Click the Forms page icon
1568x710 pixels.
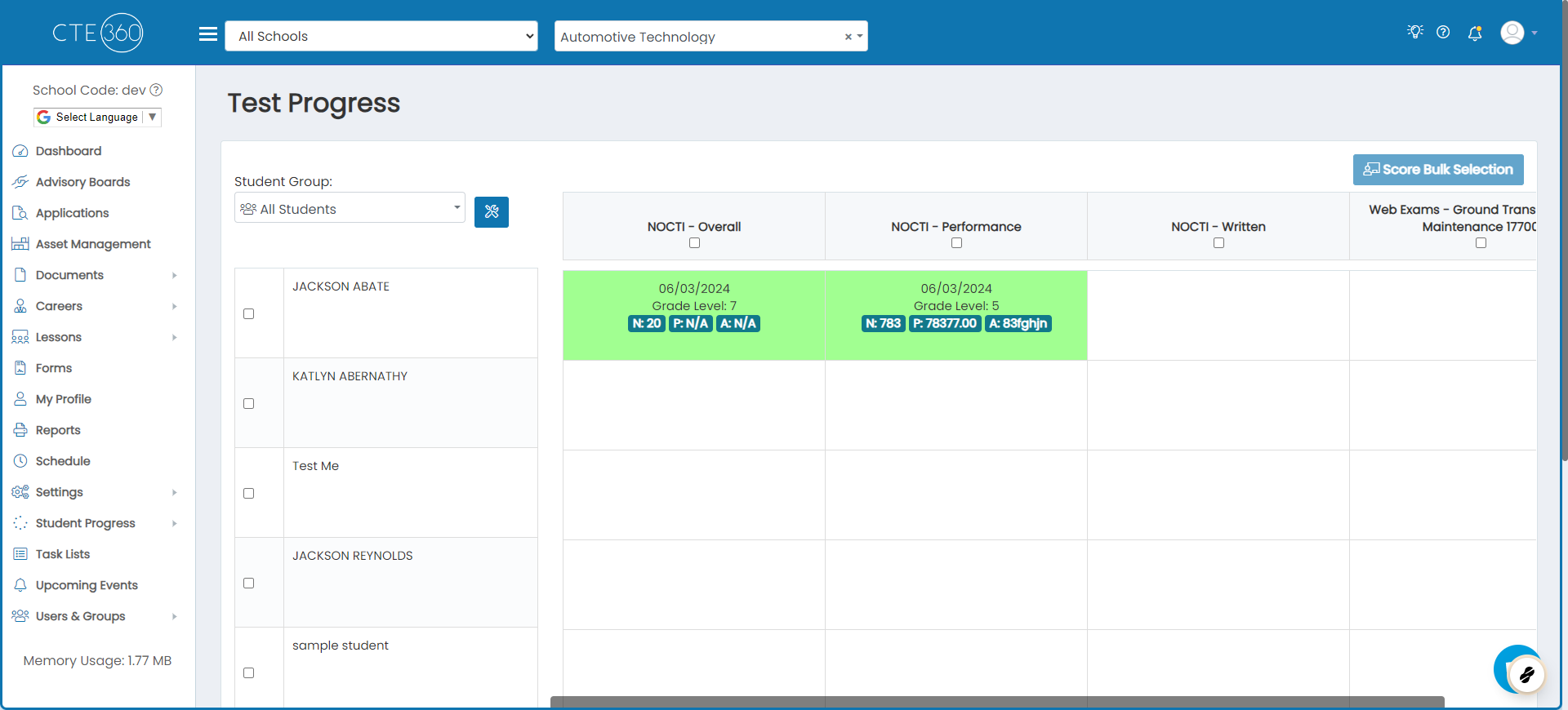click(x=20, y=368)
